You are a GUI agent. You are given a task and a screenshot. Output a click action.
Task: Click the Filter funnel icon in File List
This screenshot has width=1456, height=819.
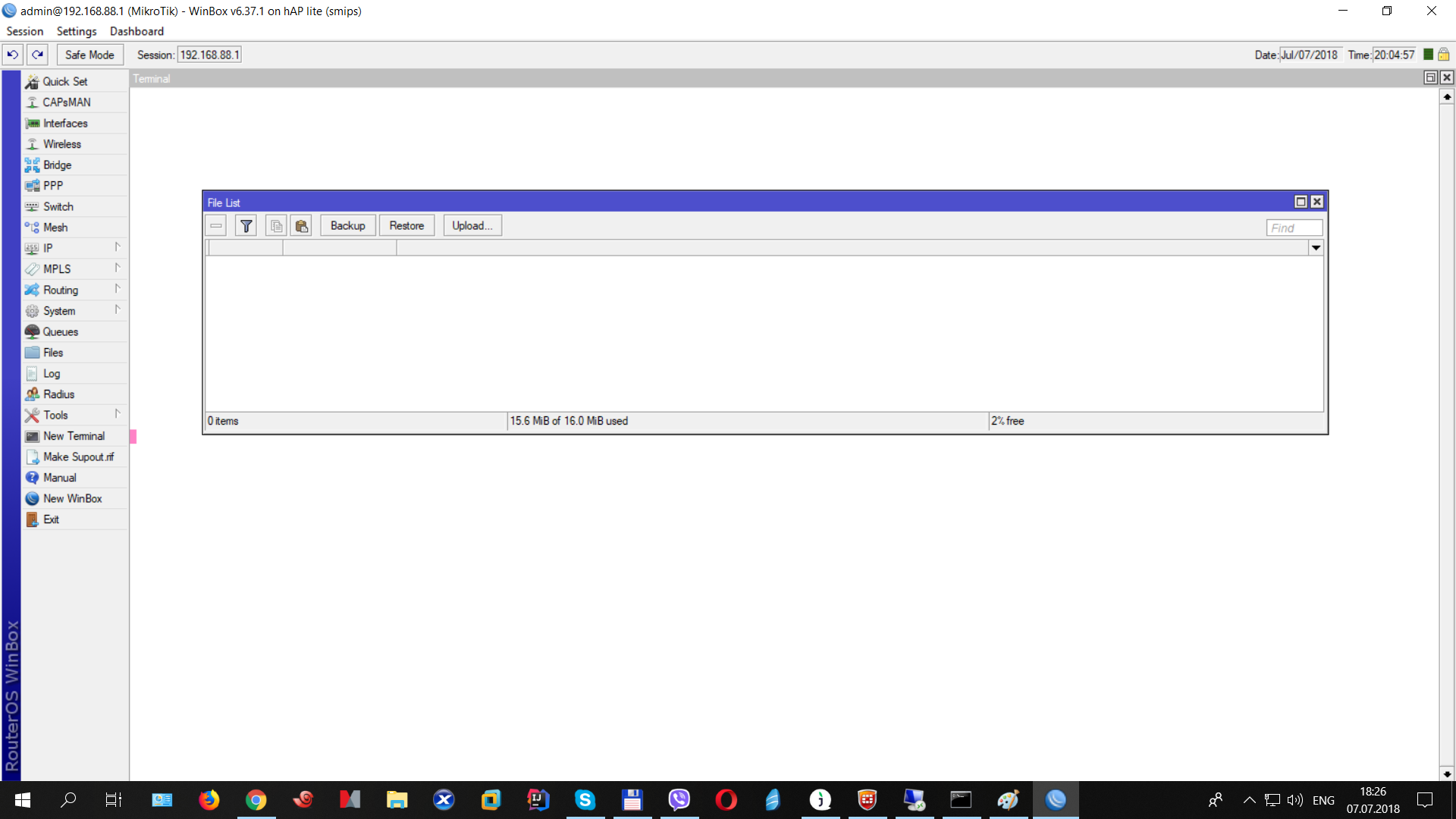tap(246, 226)
